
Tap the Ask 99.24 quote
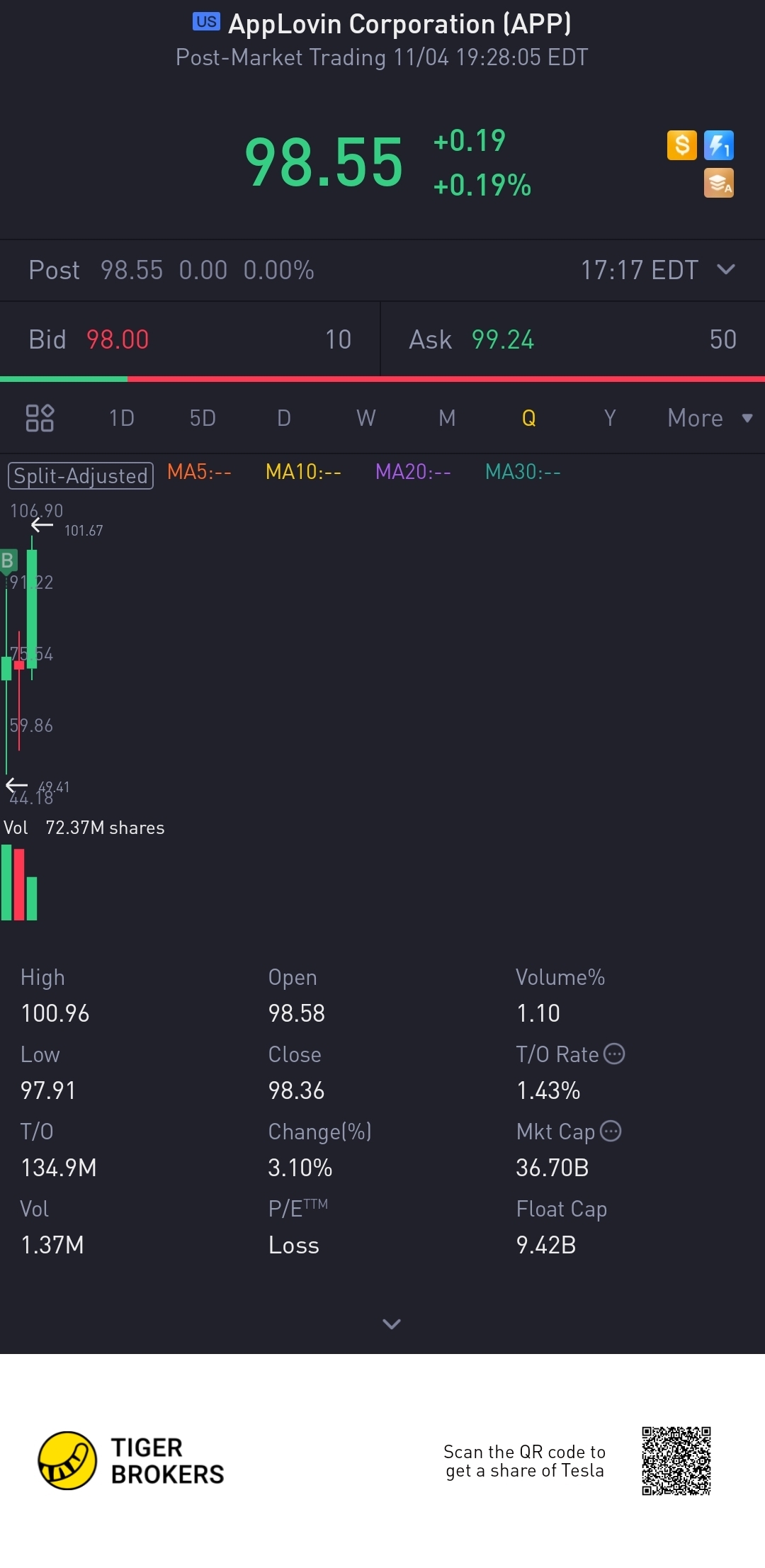[x=573, y=339]
